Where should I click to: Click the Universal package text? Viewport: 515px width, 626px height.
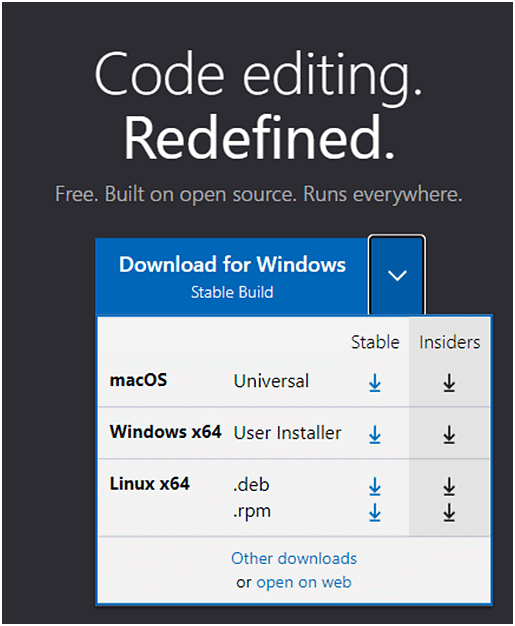[271, 381]
